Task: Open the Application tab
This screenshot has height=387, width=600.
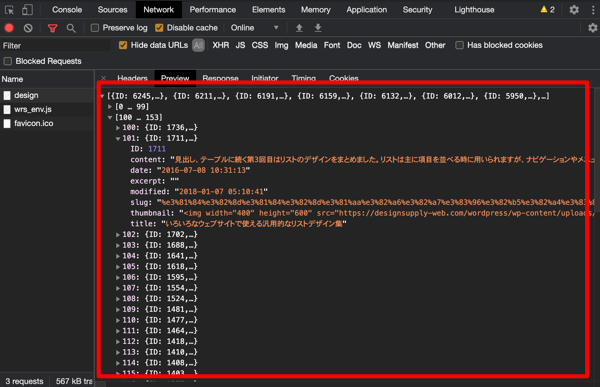Action: pyautogui.click(x=367, y=10)
